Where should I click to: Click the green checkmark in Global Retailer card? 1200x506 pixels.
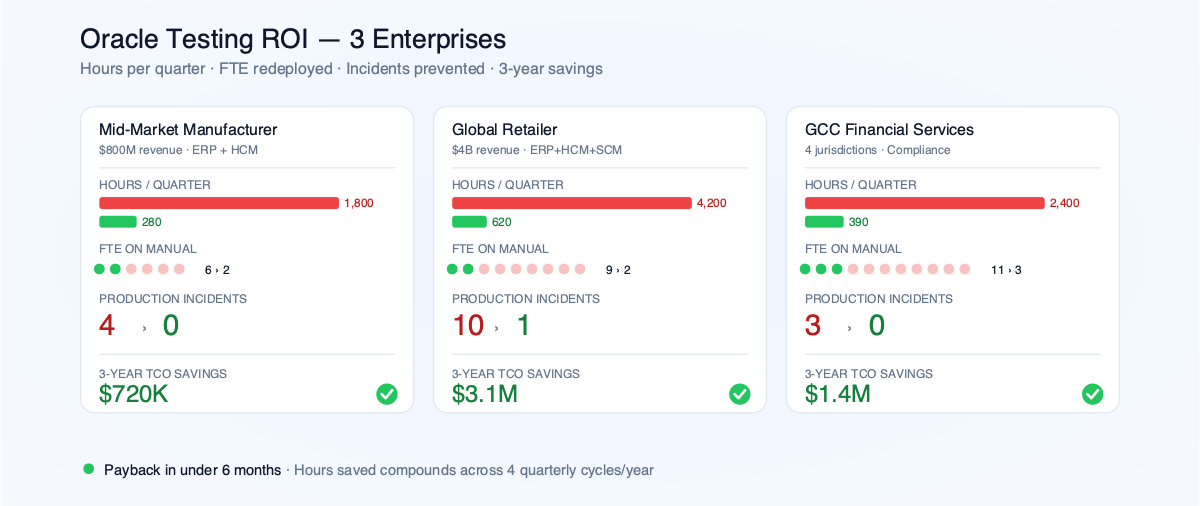(x=740, y=394)
